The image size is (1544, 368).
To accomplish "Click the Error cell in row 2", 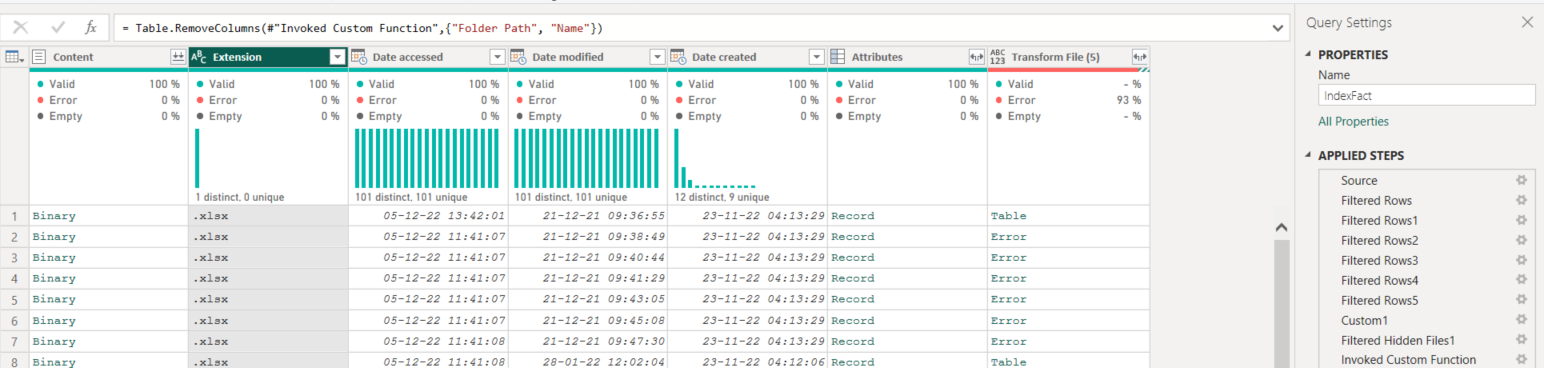I will [1068, 237].
